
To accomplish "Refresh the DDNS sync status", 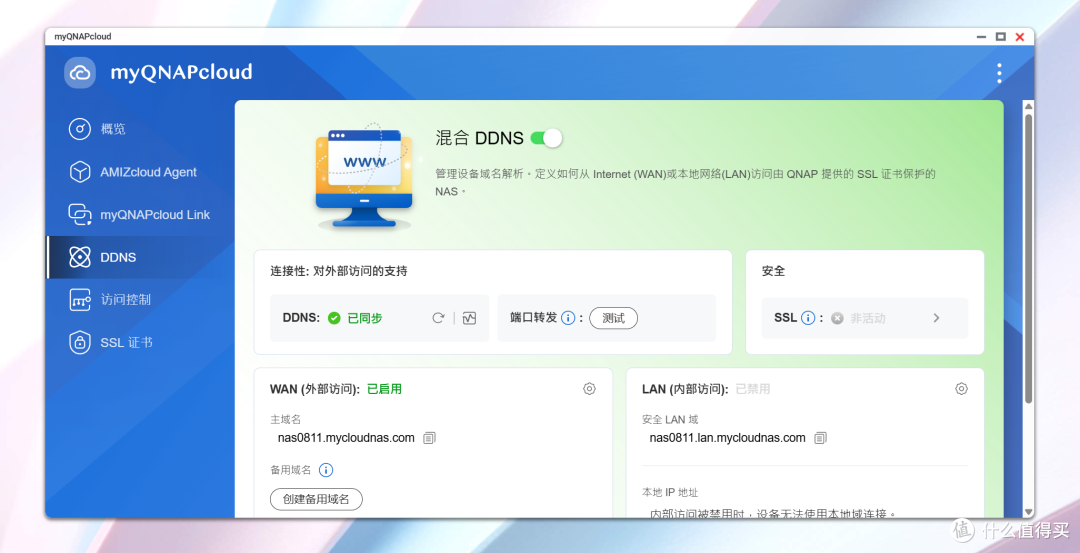I will coord(438,317).
